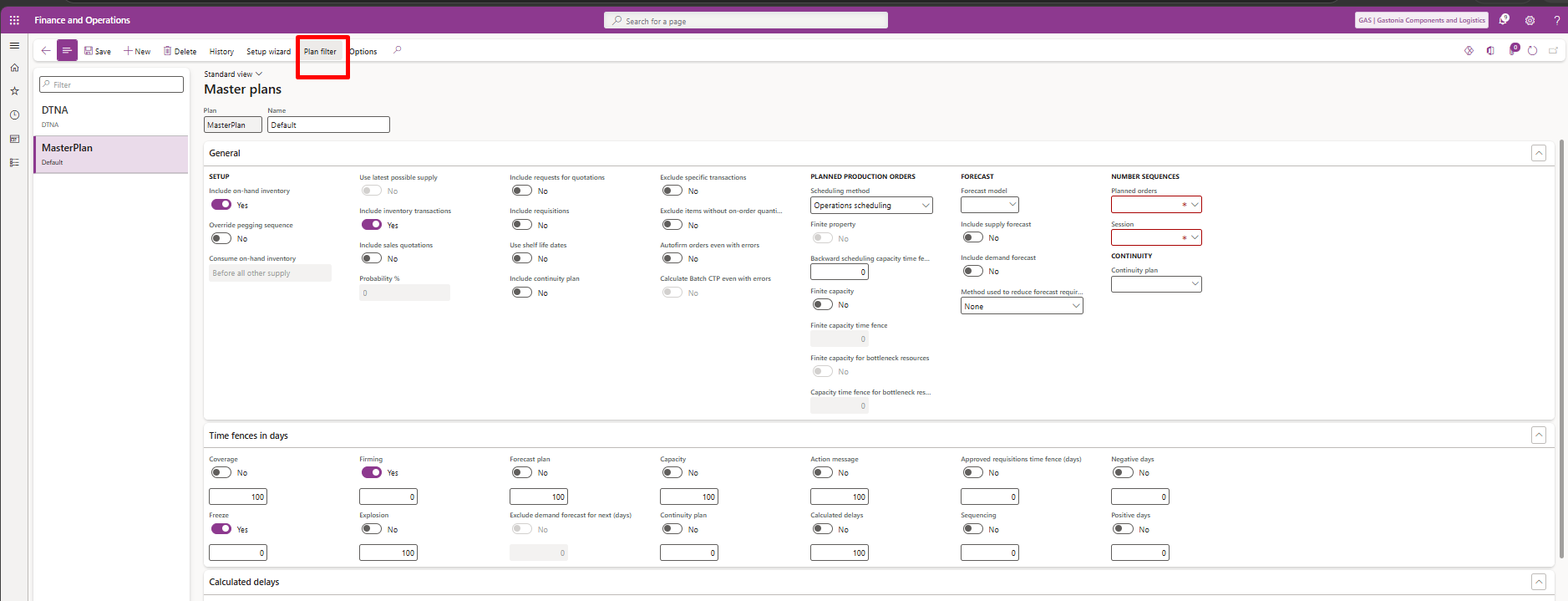The width and height of the screenshot is (1568, 601).
Task: Click the Filter box in list pane
Action: [111, 84]
